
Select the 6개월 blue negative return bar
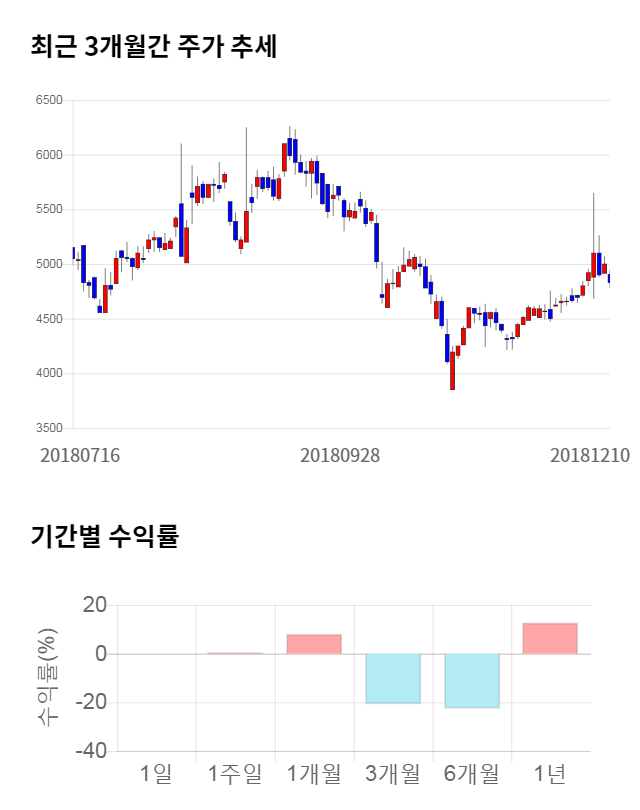coord(472,680)
